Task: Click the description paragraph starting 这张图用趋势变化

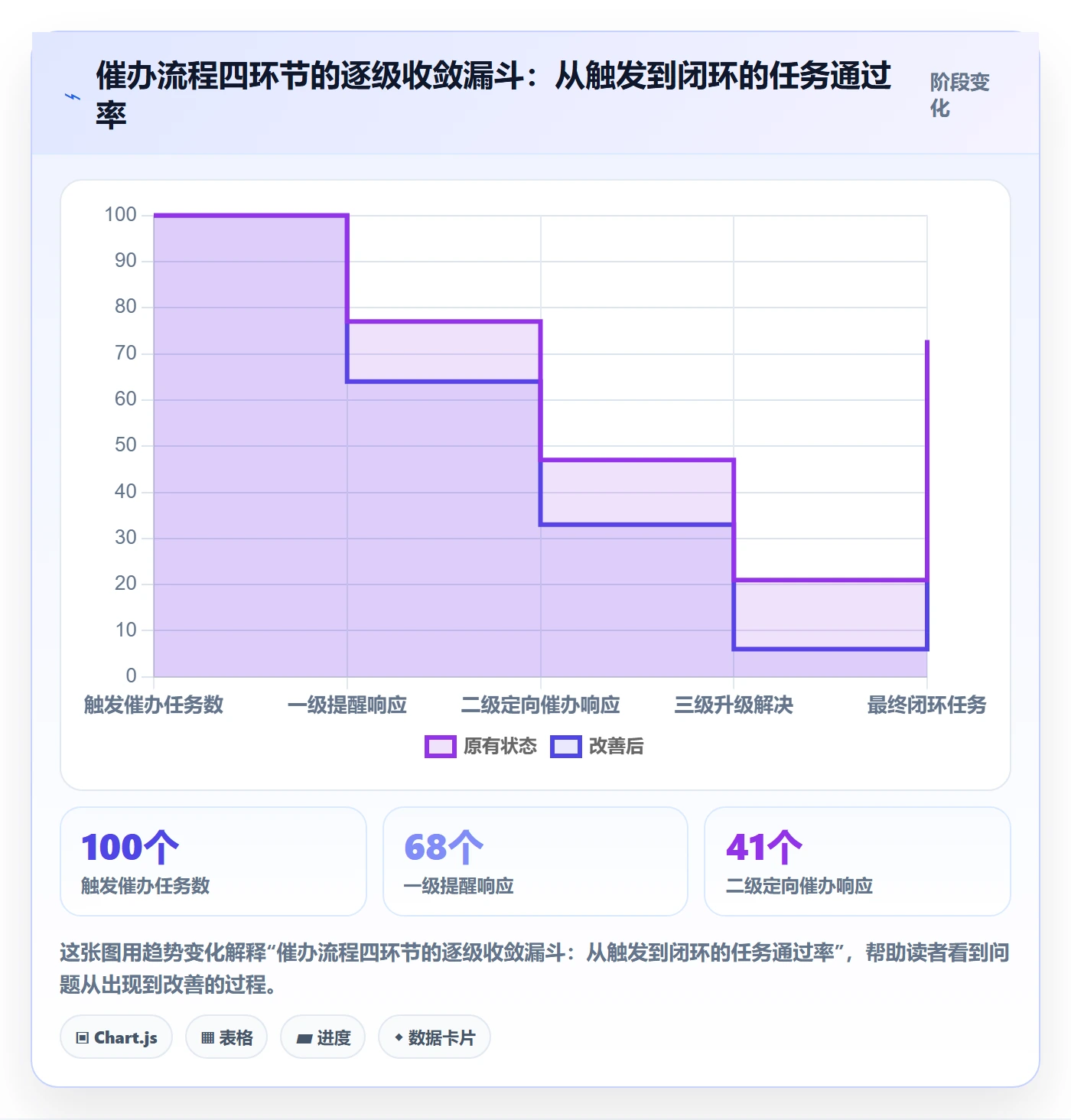Action: click(535, 969)
